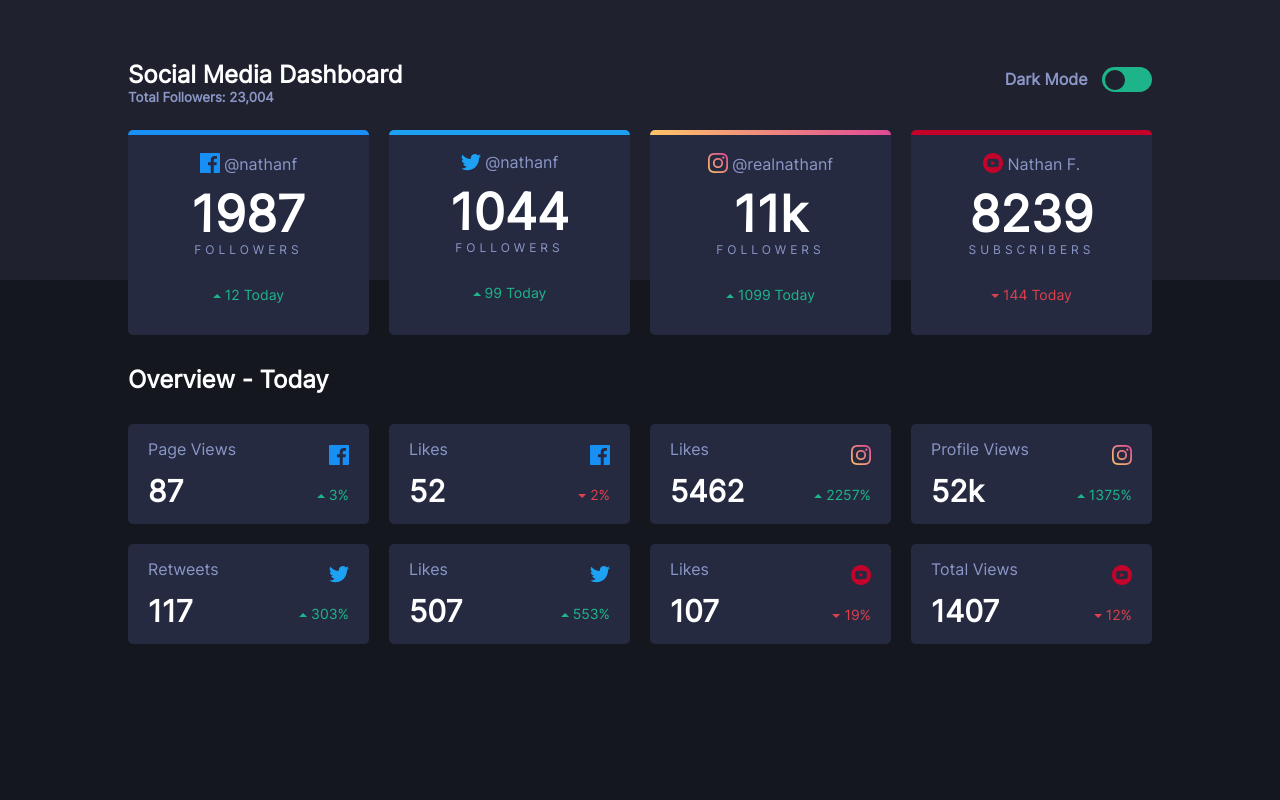
Task: Click the 2% decrease indicator
Action: pyautogui.click(x=594, y=495)
